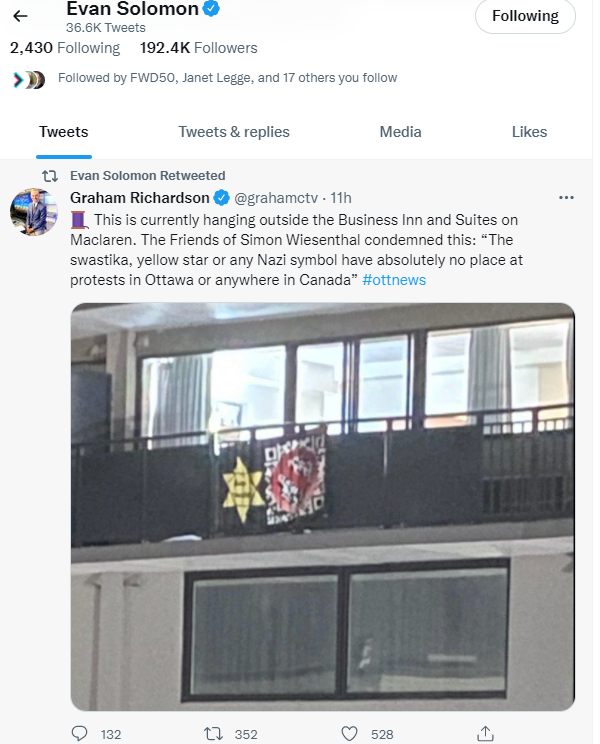Screen dimensions: 600x744
Task: Go back using the left arrow icon
Action: pyautogui.click(x=20, y=16)
